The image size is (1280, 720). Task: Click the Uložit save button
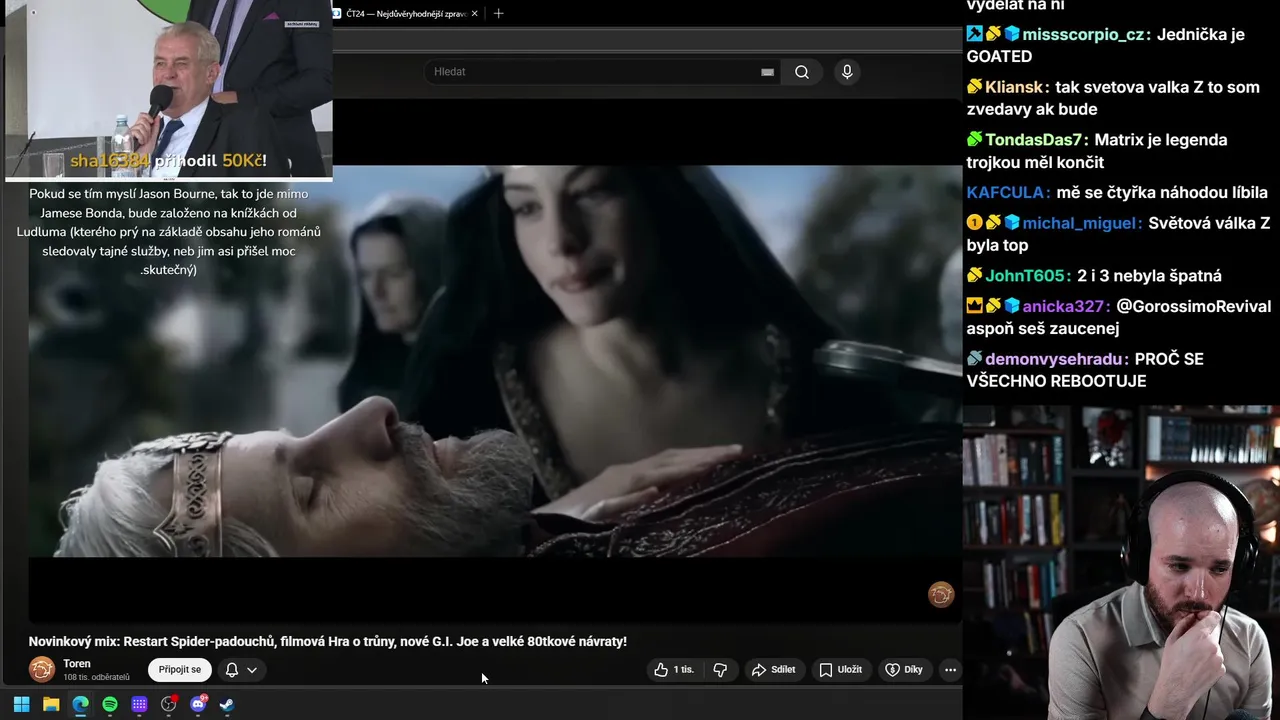[840, 670]
